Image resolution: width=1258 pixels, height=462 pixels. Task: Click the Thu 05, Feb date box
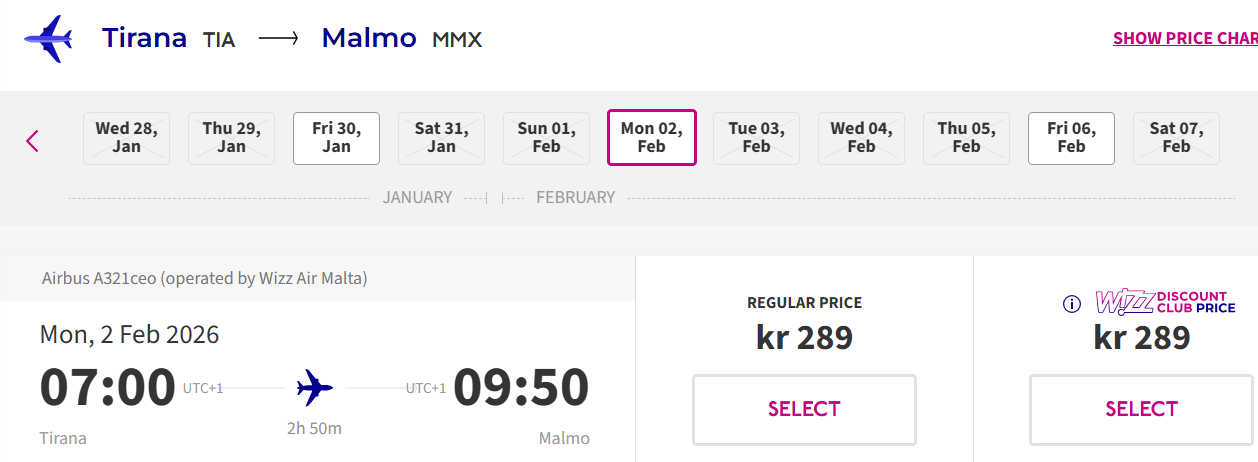(x=966, y=138)
